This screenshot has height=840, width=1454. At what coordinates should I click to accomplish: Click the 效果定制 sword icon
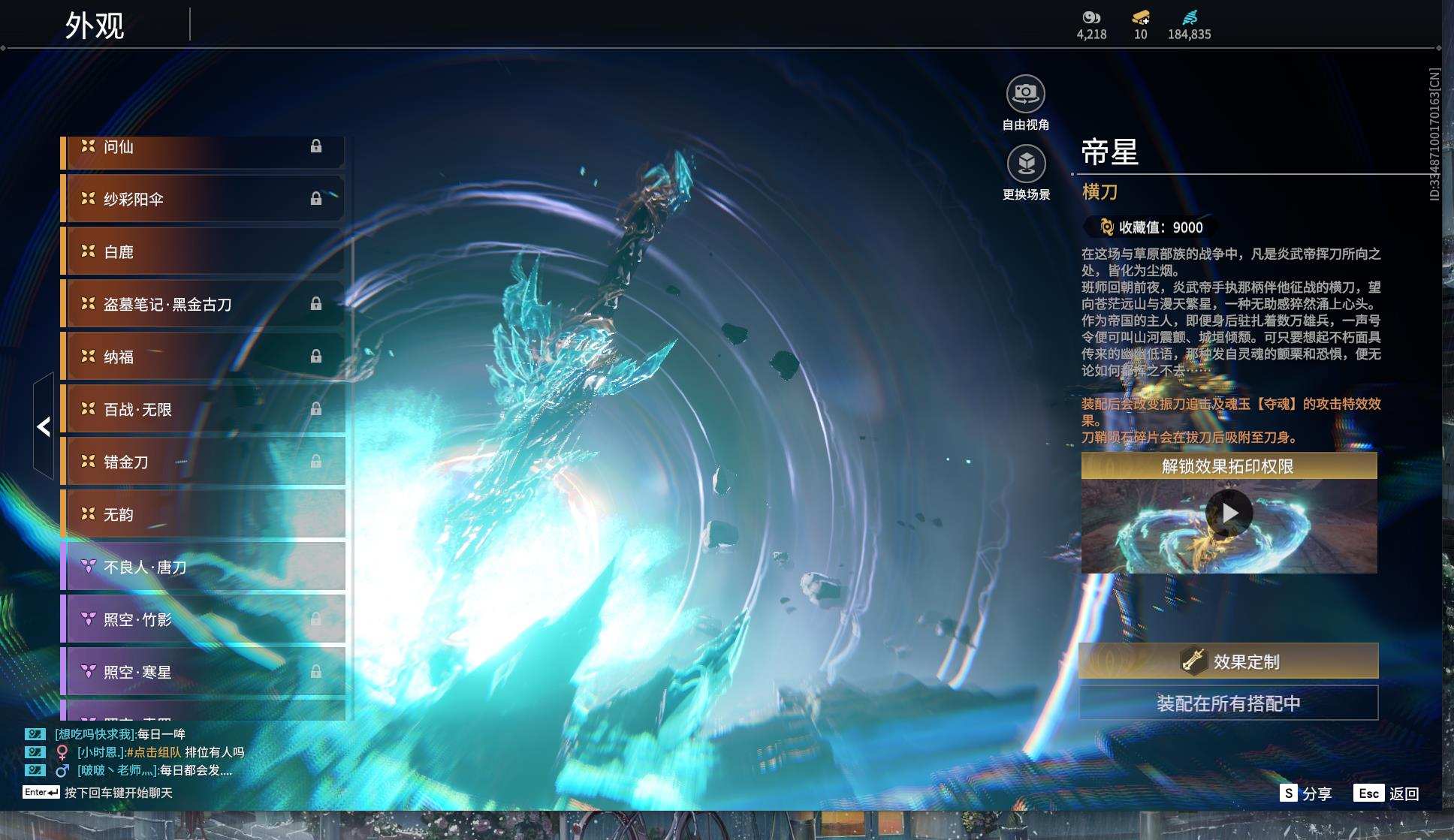click(1193, 661)
